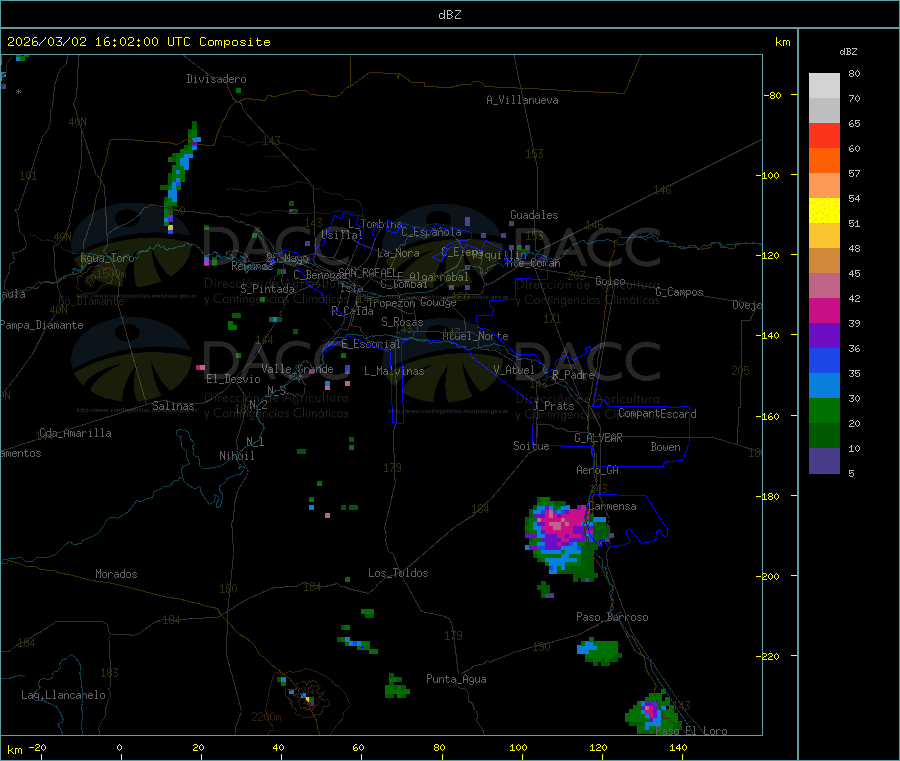Click the Paso_Barroso label
This screenshot has height=761, width=900.
[612, 617]
